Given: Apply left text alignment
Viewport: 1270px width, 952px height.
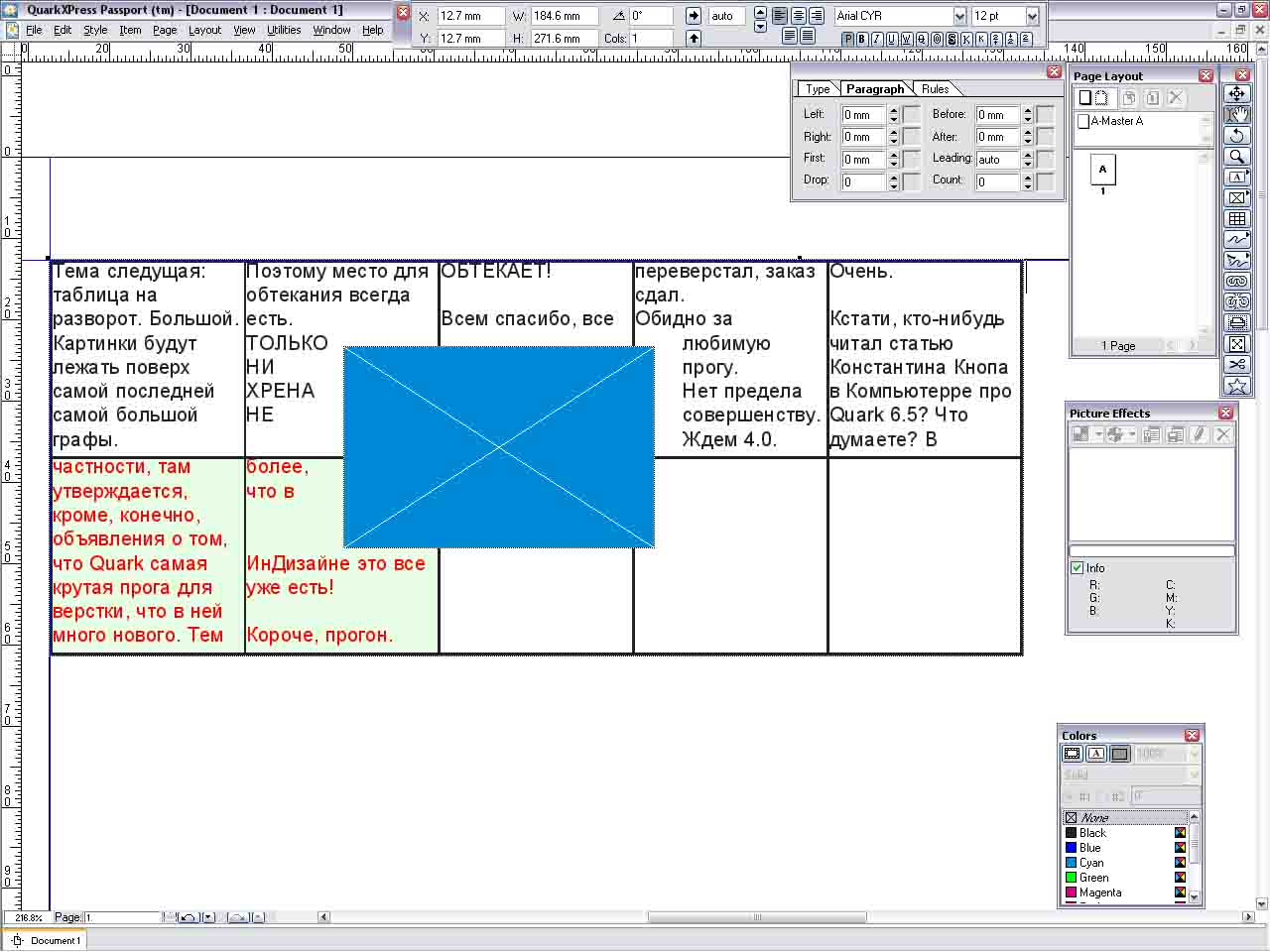Looking at the screenshot, I should pyautogui.click(x=780, y=16).
